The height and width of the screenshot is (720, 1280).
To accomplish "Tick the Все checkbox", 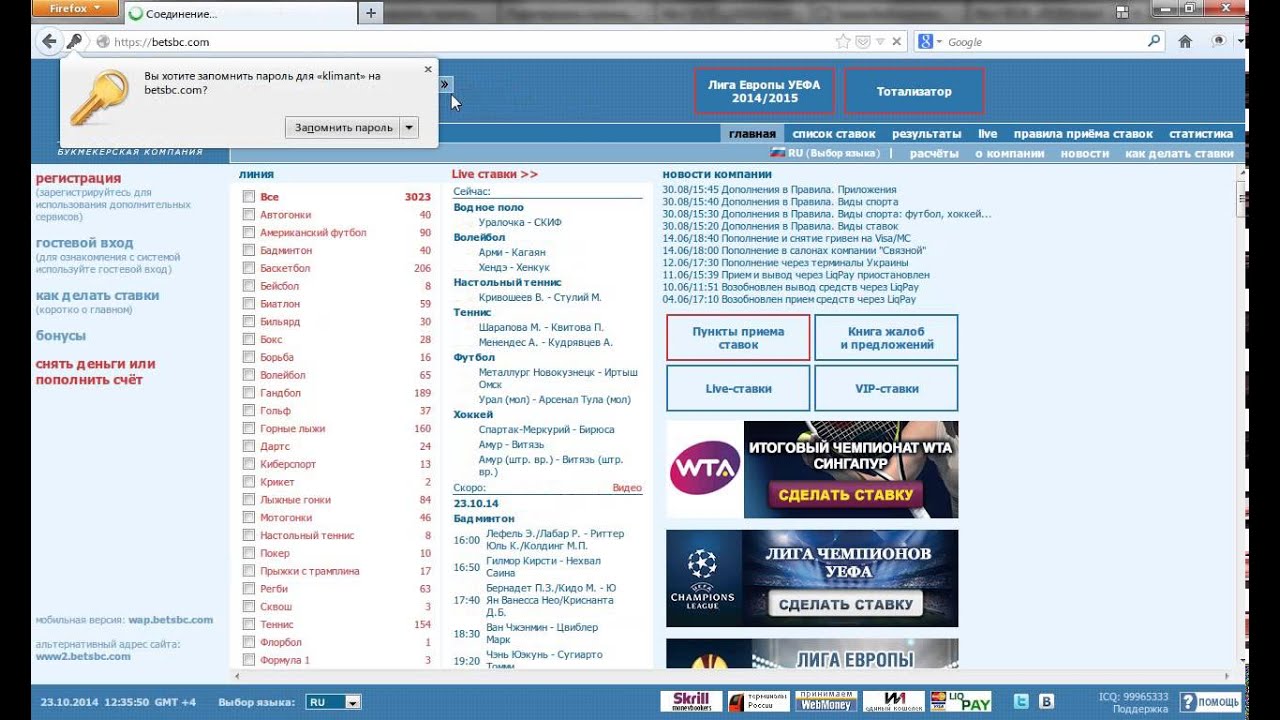I will [x=249, y=197].
